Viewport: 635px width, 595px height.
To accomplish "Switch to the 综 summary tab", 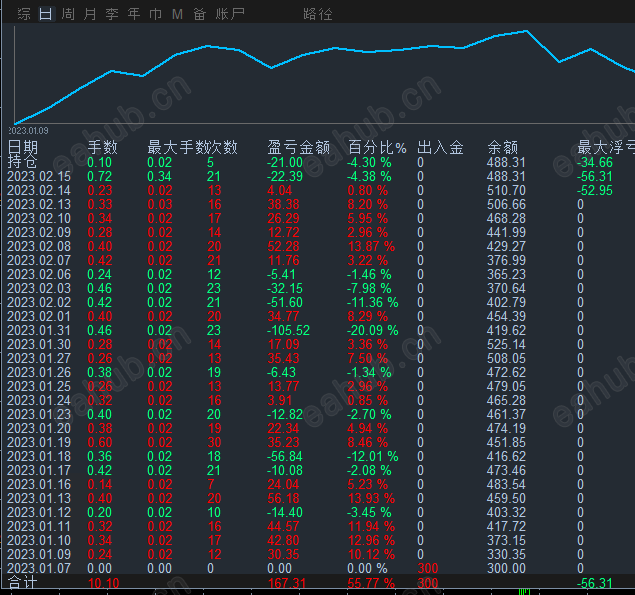I will 24,14.
